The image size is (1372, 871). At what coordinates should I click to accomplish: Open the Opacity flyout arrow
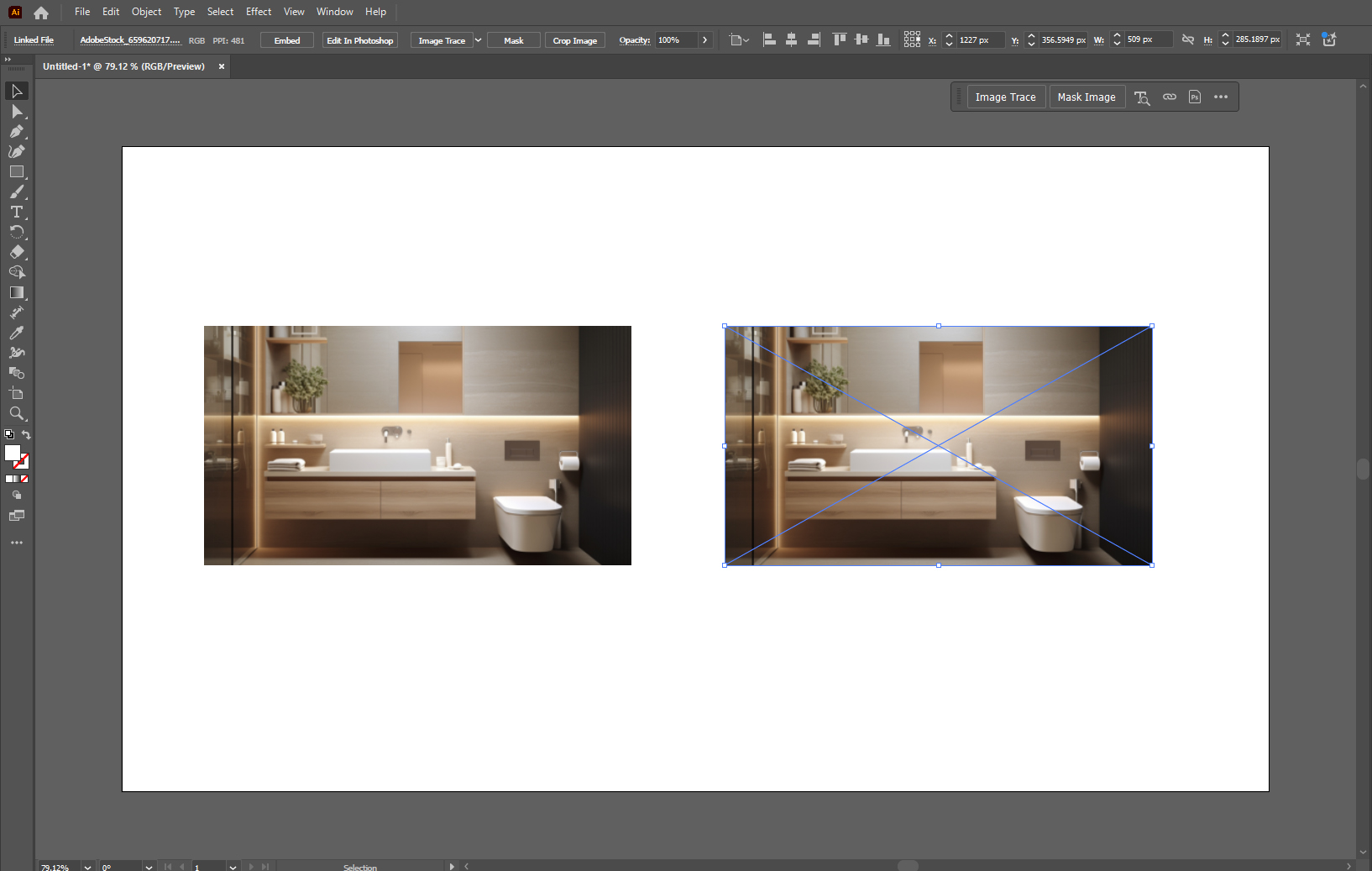click(704, 40)
